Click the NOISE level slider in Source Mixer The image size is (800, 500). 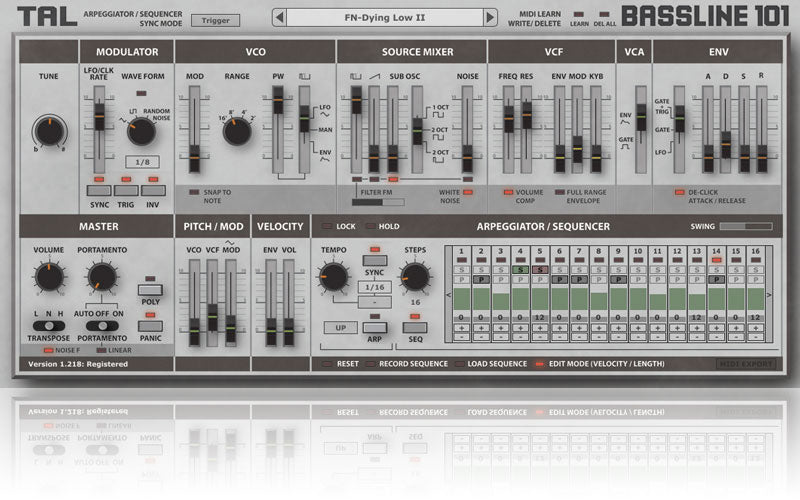coord(467,159)
